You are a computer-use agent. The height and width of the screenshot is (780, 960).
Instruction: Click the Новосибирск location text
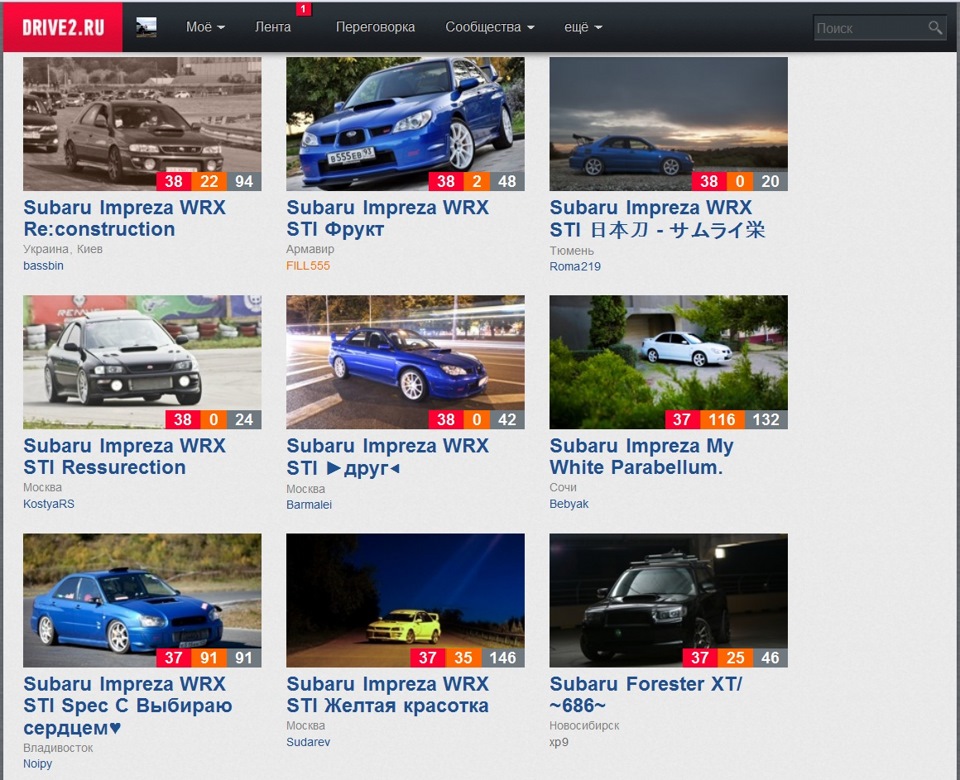click(x=585, y=726)
